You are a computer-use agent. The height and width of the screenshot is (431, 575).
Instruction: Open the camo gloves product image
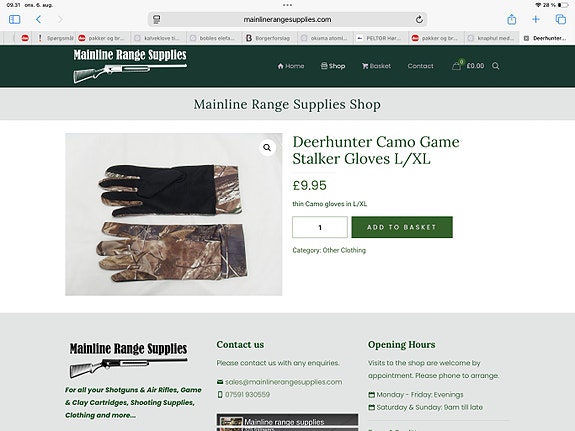coord(173,214)
